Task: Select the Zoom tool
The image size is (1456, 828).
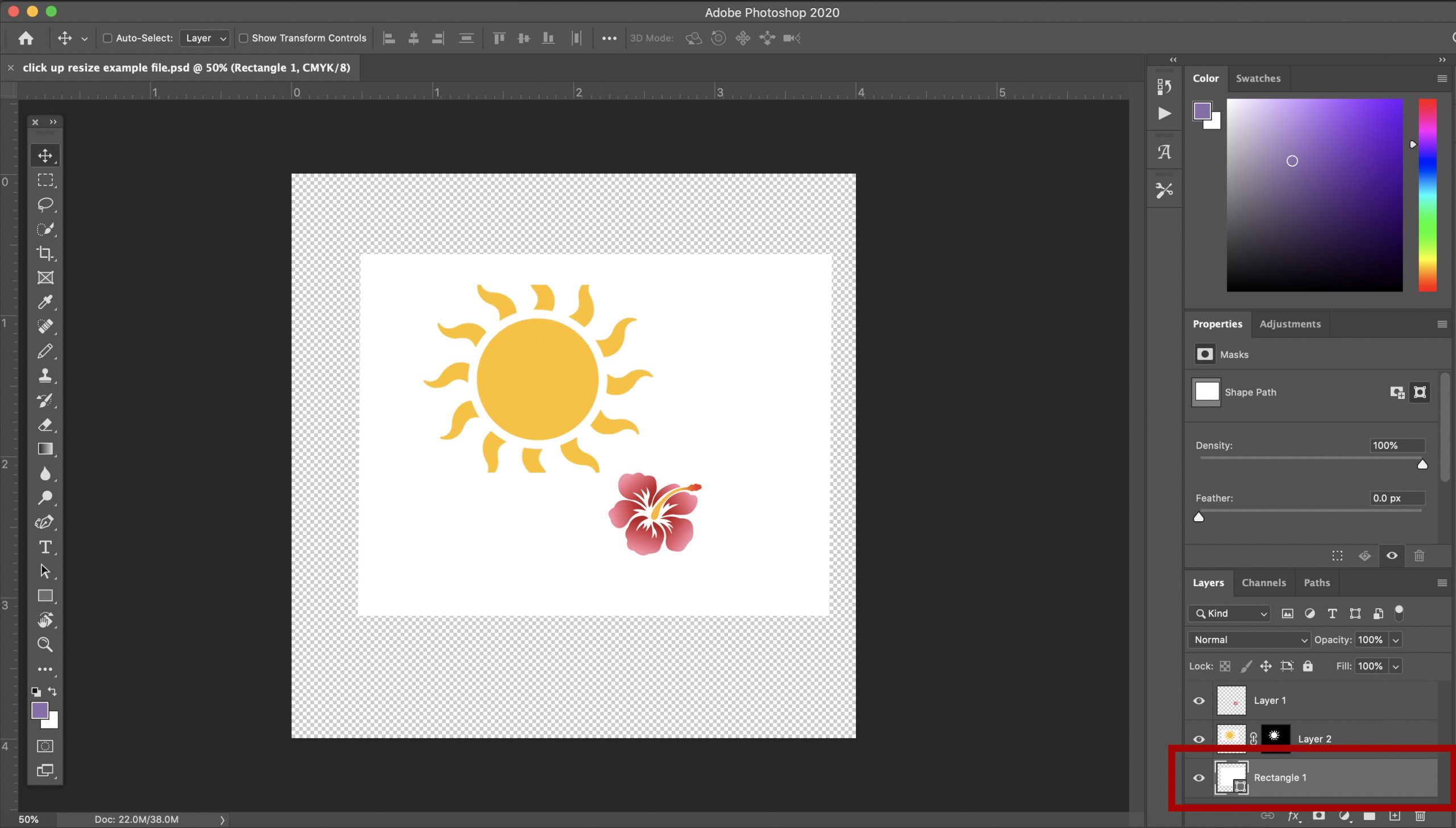Action: [45, 644]
